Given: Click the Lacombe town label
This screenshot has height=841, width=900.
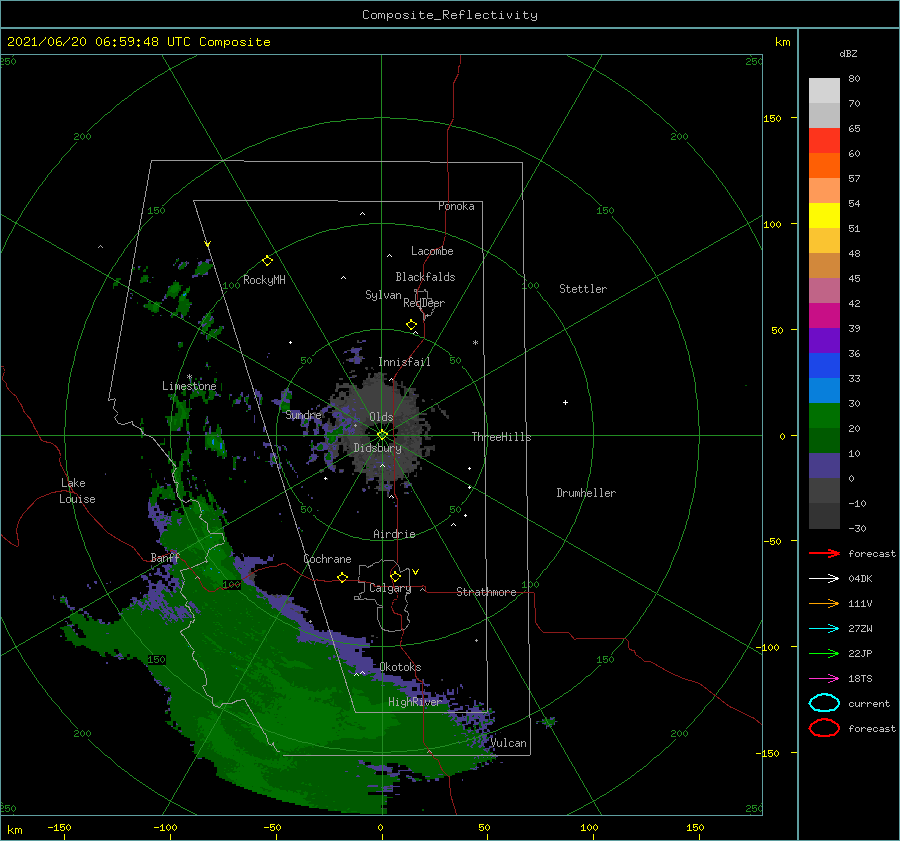Looking at the screenshot, I should 432,251.
